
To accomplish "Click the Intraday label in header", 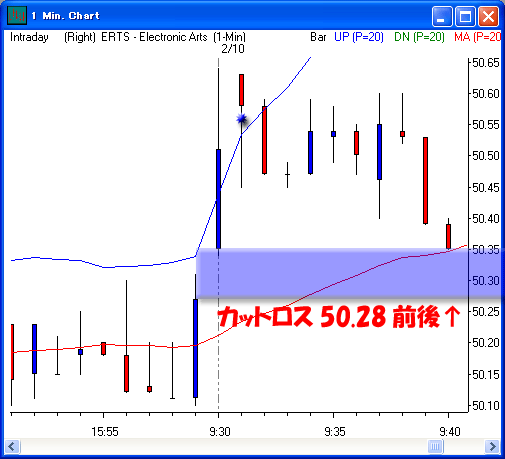I will [29, 37].
